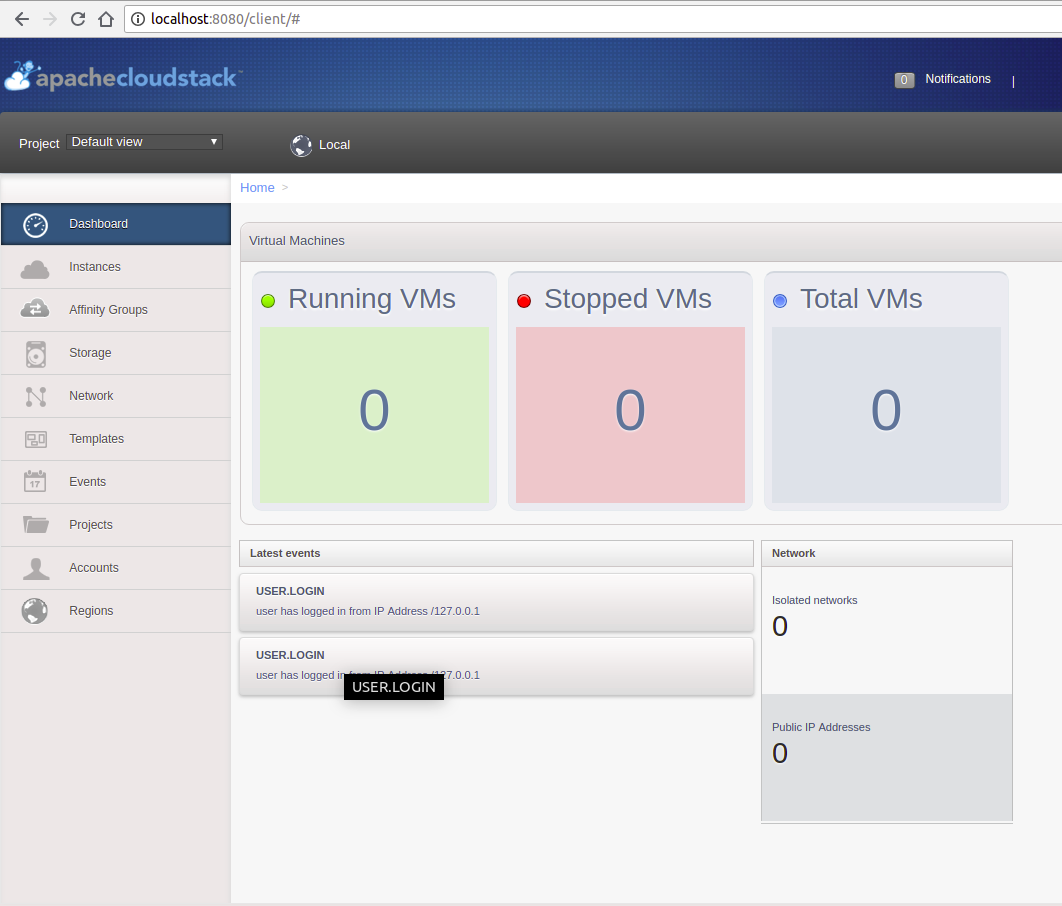1062x906 pixels.
Task: Click the Events calendar icon
Action: coord(35,481)
